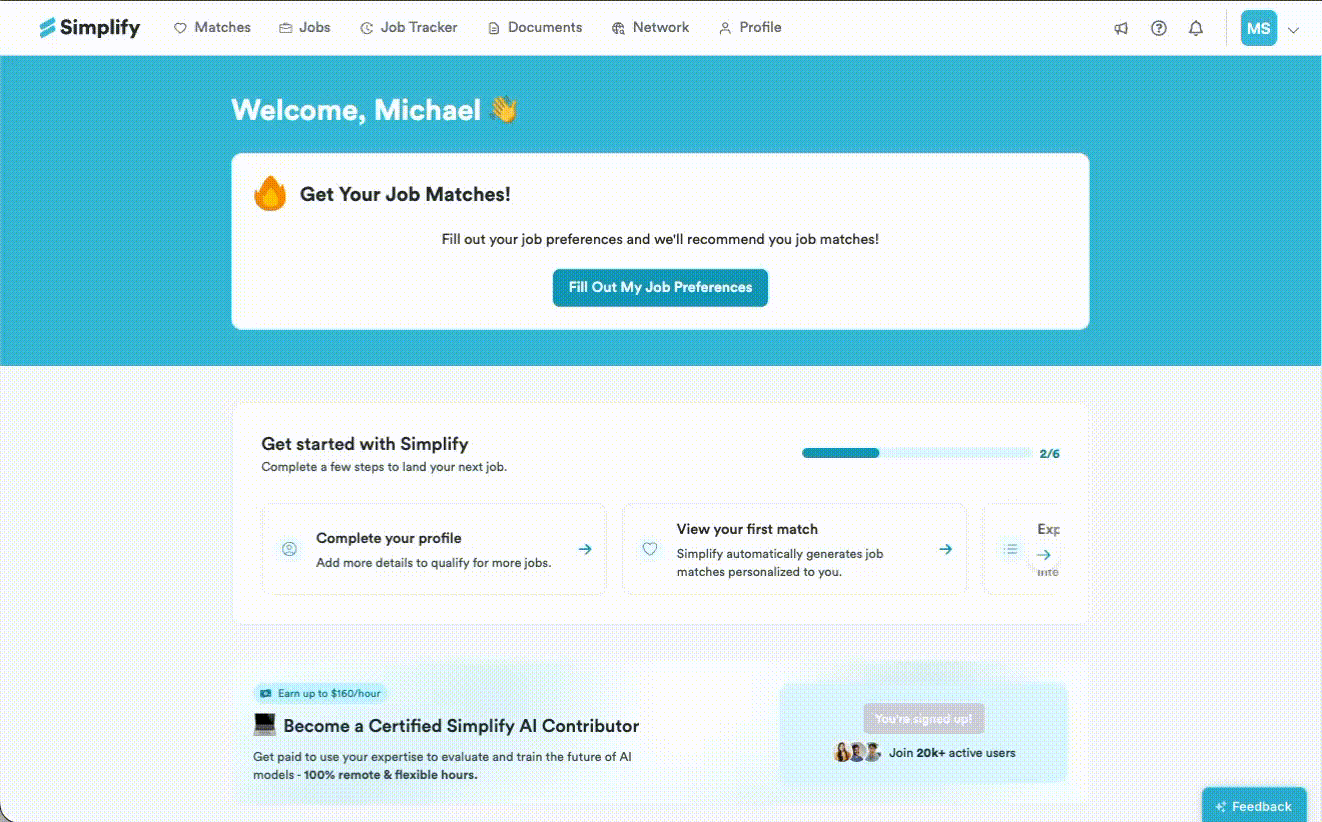Click the onboarding progress bar

pos(916,453)
